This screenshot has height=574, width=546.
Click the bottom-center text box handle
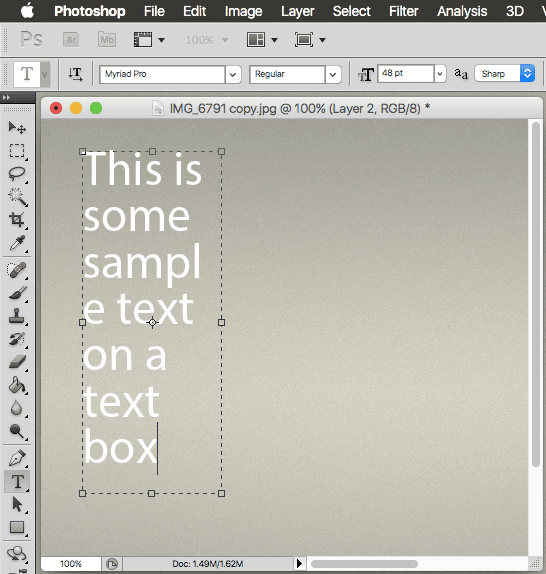(152, 493)
